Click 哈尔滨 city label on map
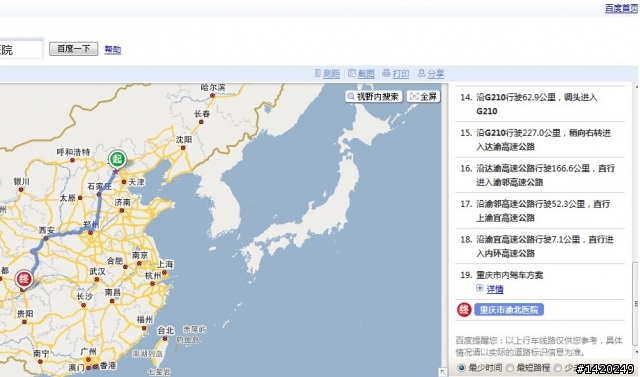Image resolution: width=640 pixels, height=377 pixels. click(213, 88)
